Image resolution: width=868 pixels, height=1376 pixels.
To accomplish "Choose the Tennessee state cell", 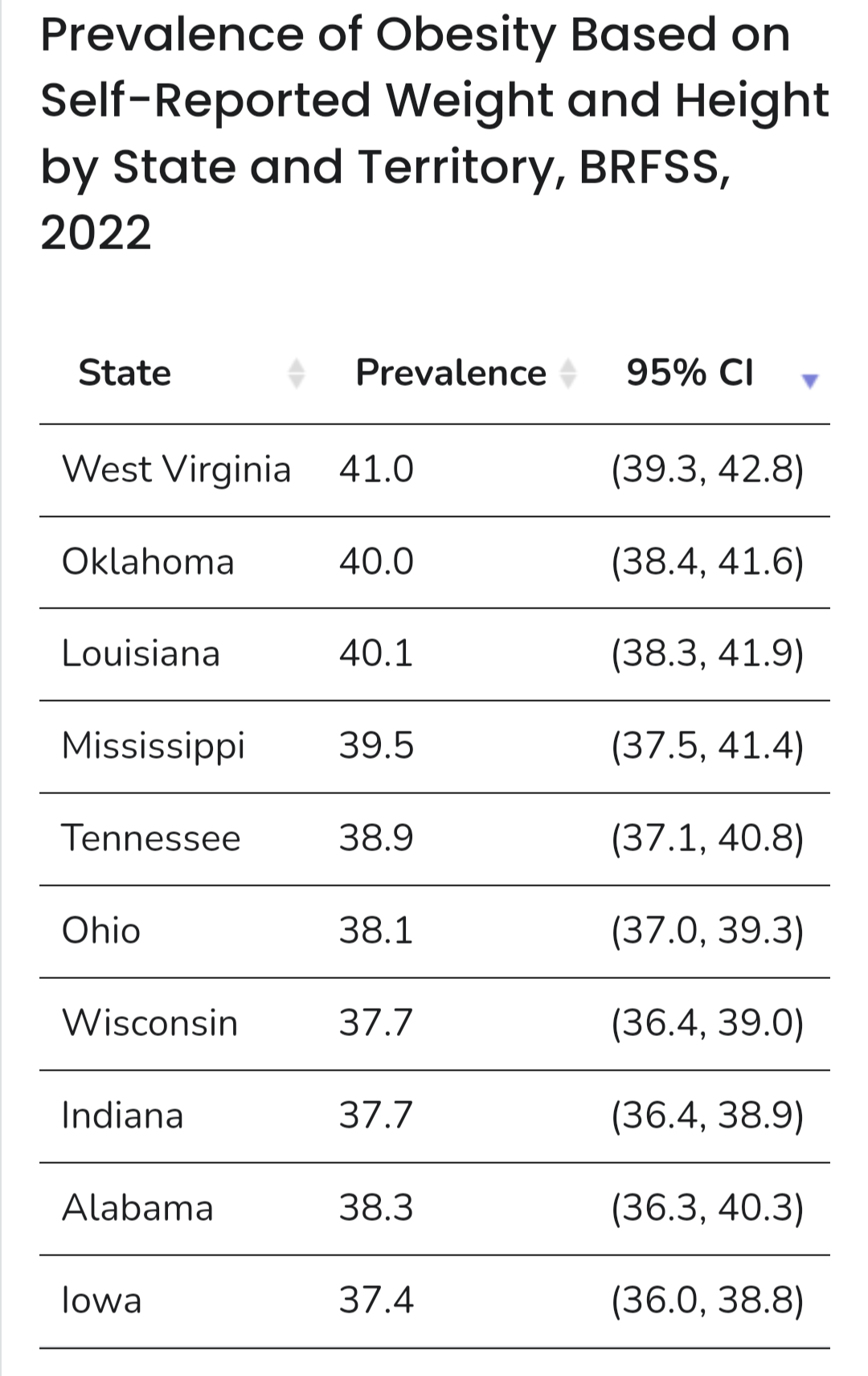I will 151,838.
